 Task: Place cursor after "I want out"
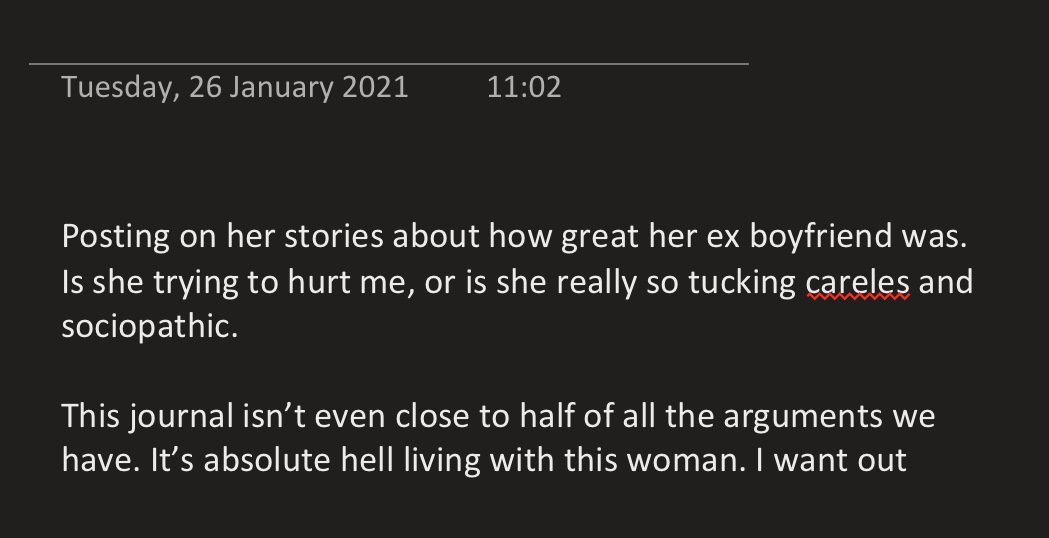(x=909, y=461)
